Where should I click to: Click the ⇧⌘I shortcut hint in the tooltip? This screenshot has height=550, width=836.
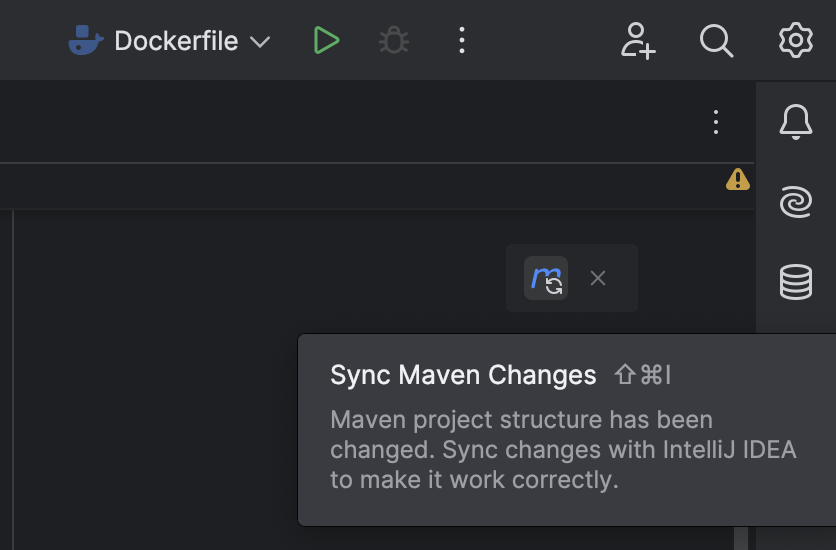pyautogui.click(x=642, y=376)
